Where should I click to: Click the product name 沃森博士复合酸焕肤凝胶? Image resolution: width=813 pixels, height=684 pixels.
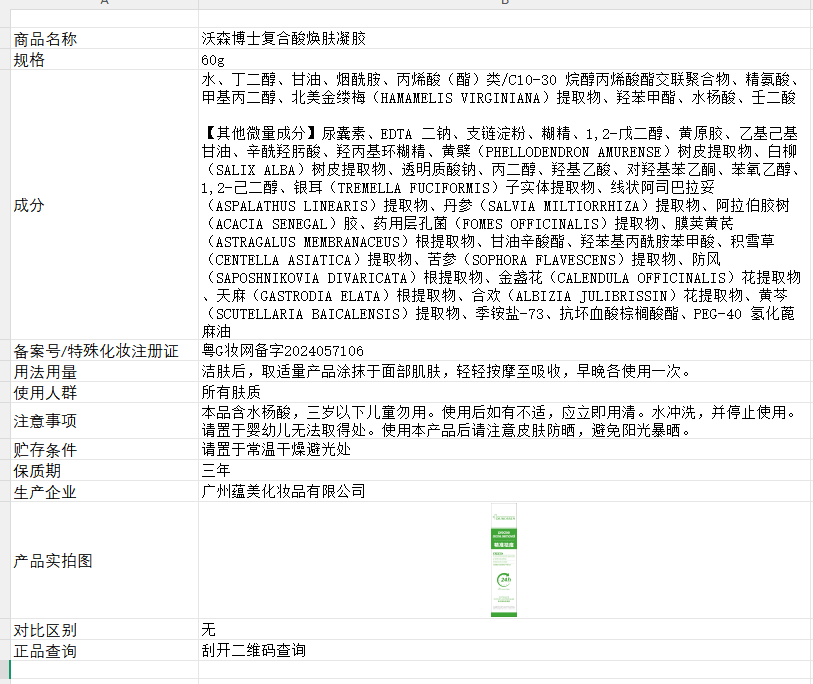(284, 38)
